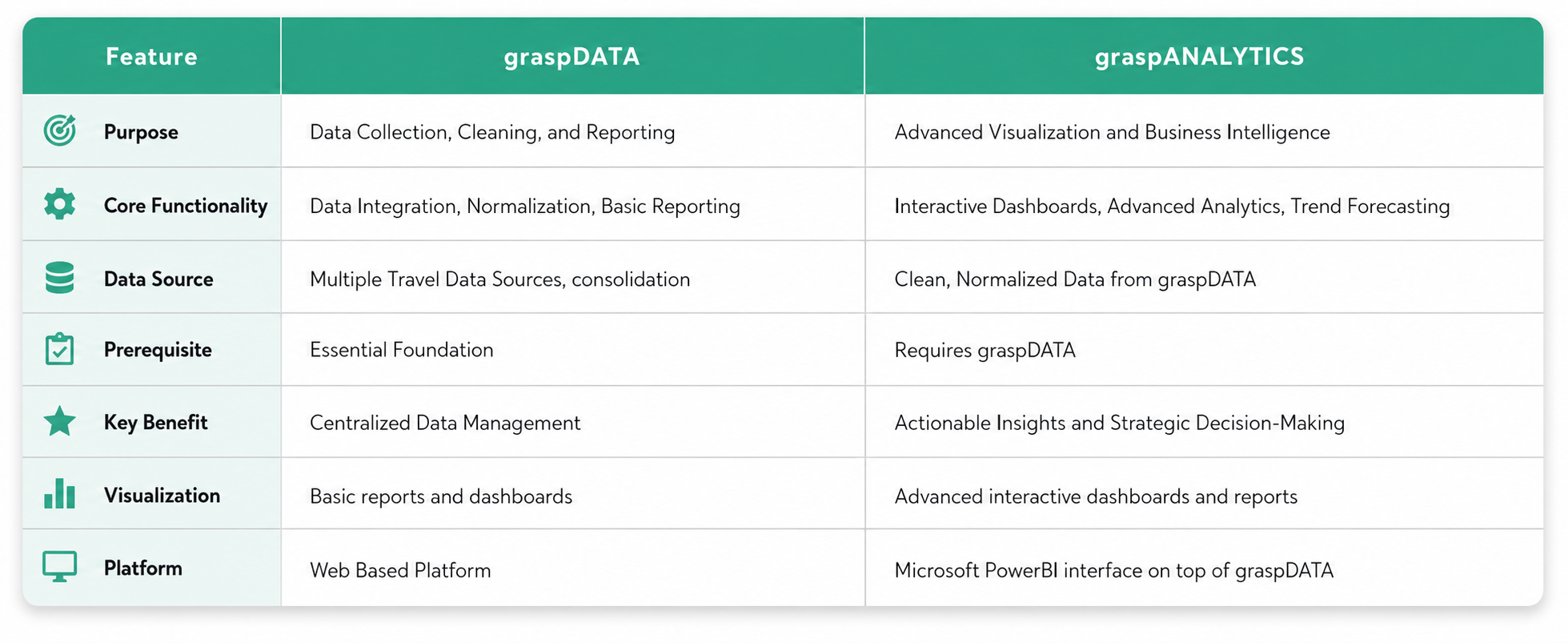This screenshot has width=1568, height=643.
Task: Click the Purpose row label
Action: coord(141,132)
